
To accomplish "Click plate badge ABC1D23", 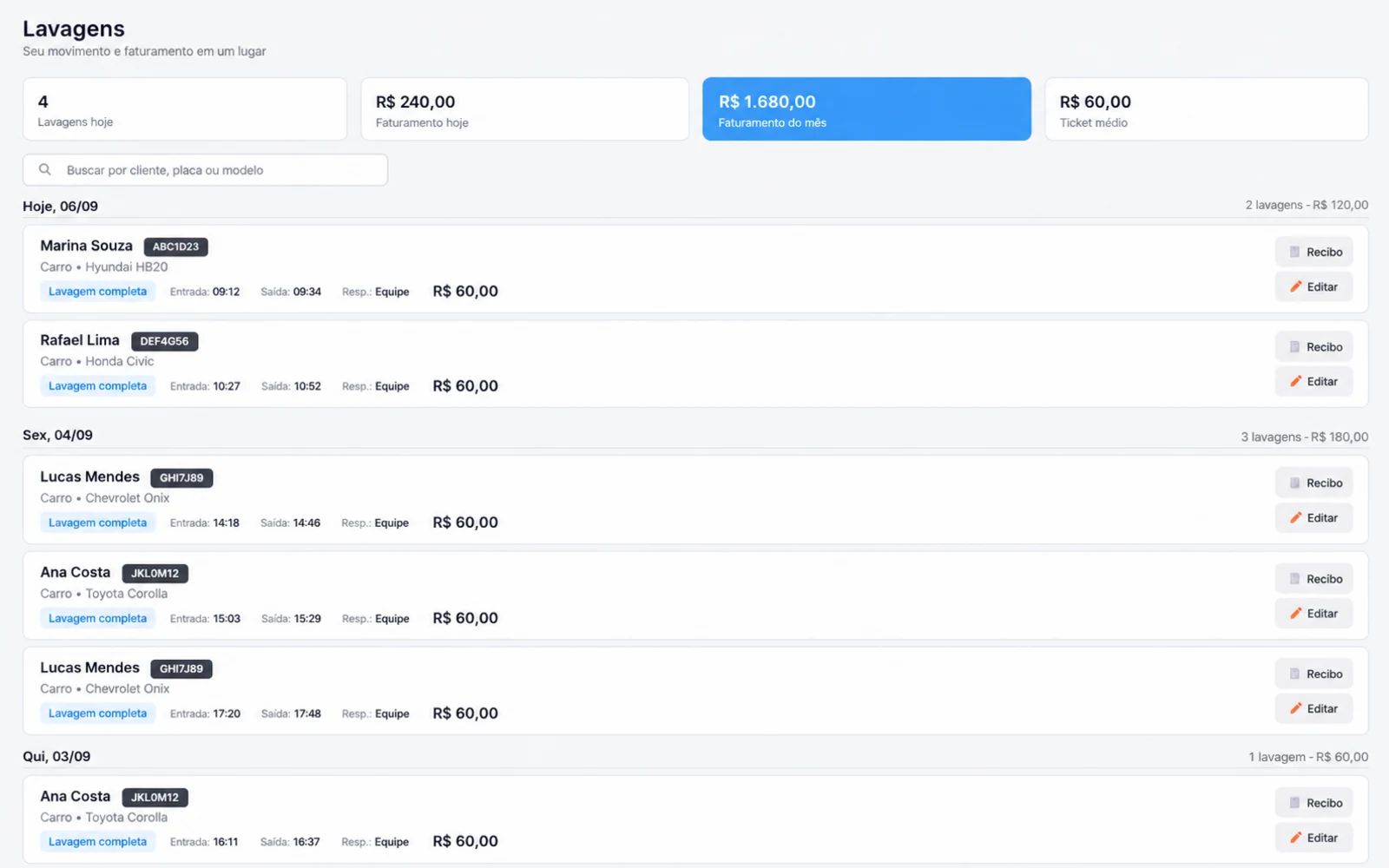I will [x=175, y=247].
